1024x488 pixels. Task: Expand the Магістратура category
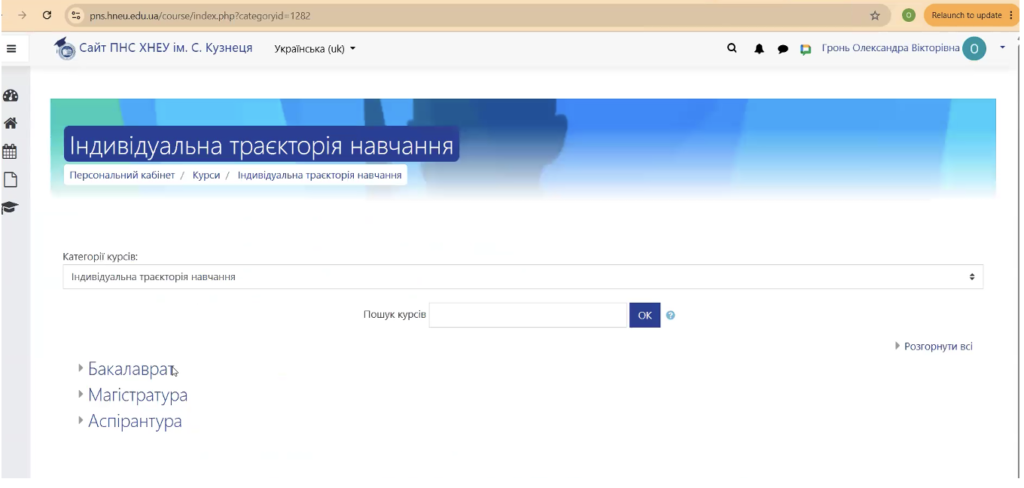[x=138, y=395]
